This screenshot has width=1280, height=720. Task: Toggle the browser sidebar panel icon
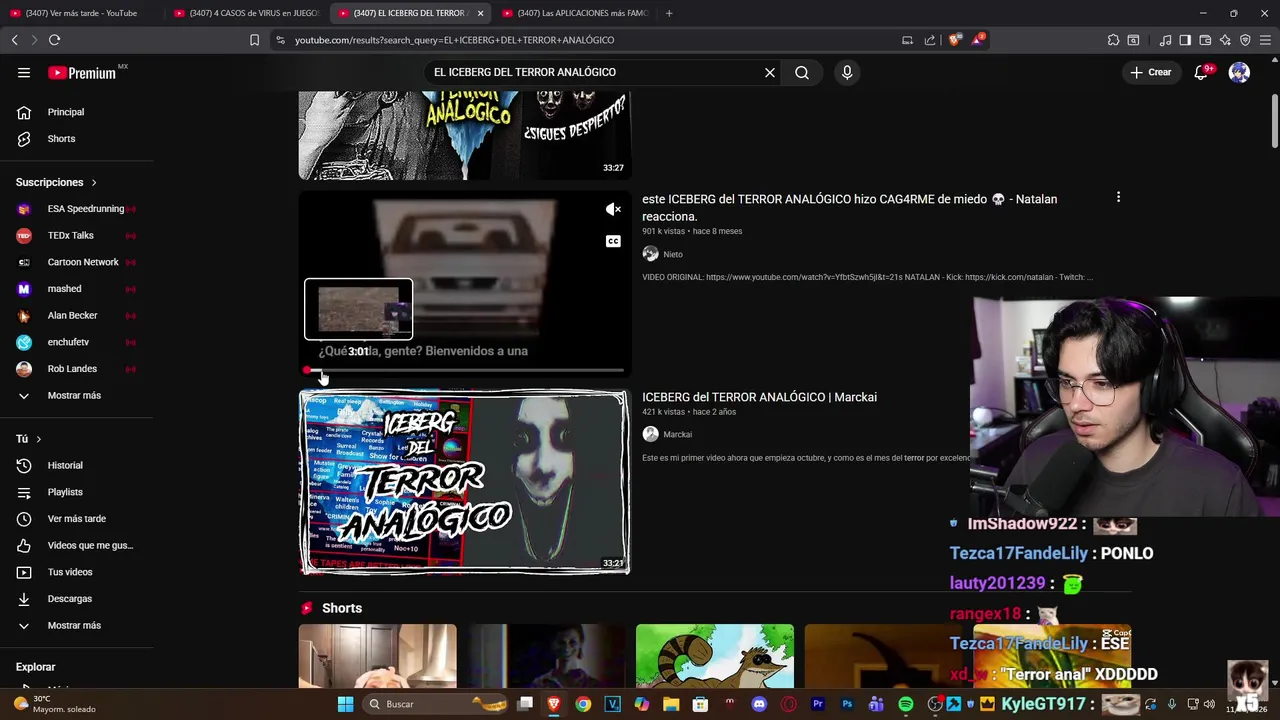[x=1185, y=40]
